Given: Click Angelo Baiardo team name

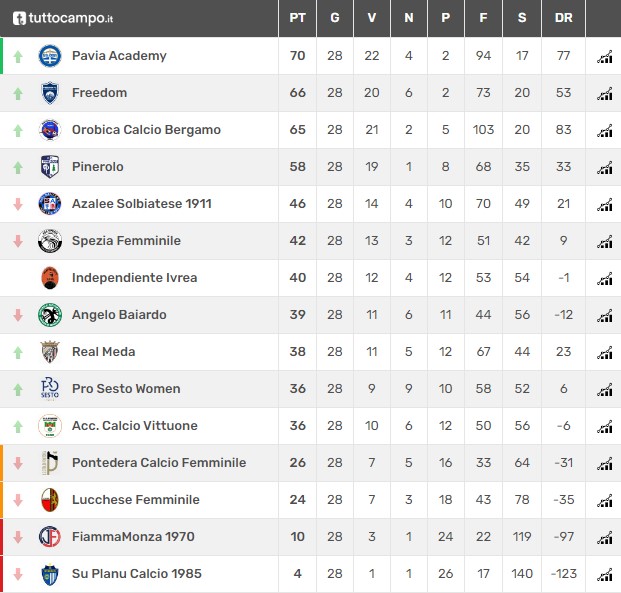Looking at the screenshot, I should pyautogui.click(x=119, y=315).
